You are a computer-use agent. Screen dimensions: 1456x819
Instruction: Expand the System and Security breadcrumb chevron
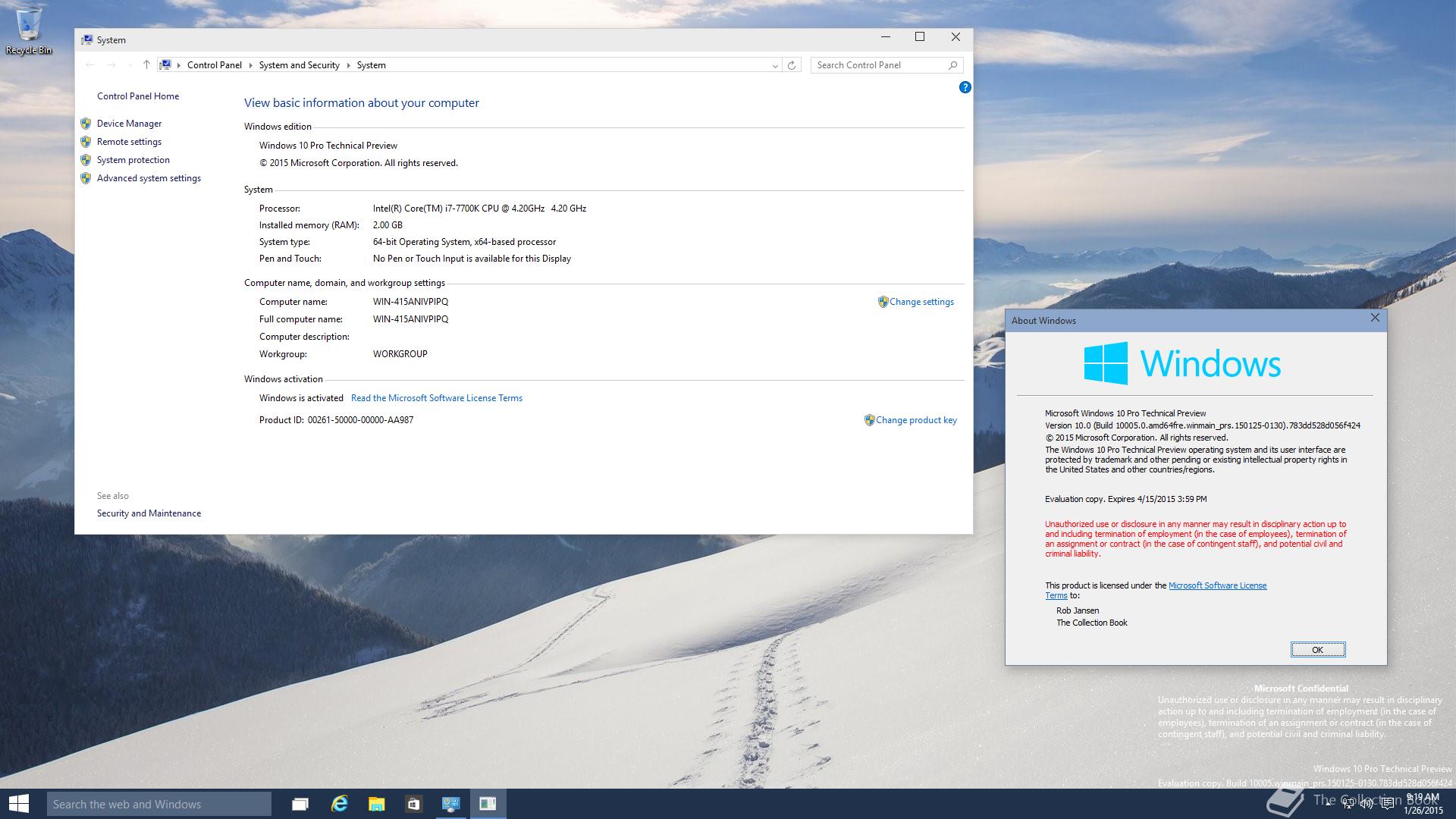pyautogui.click(x=349, y=65)
